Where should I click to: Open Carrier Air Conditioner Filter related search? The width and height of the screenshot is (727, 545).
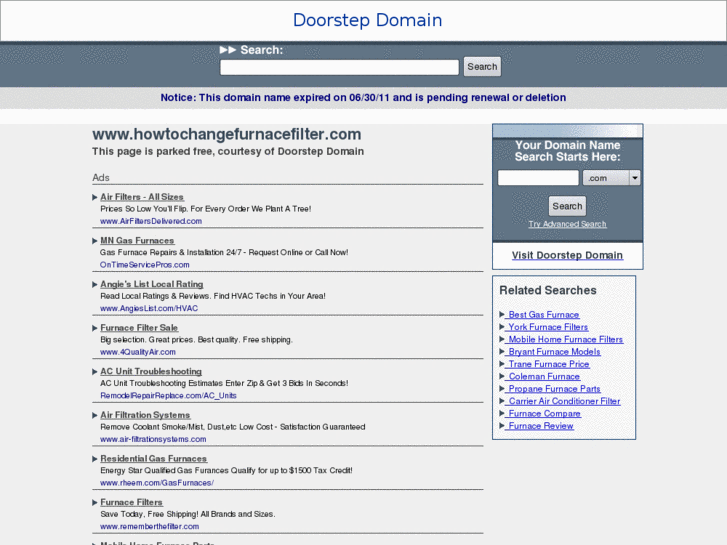point(564,401)
